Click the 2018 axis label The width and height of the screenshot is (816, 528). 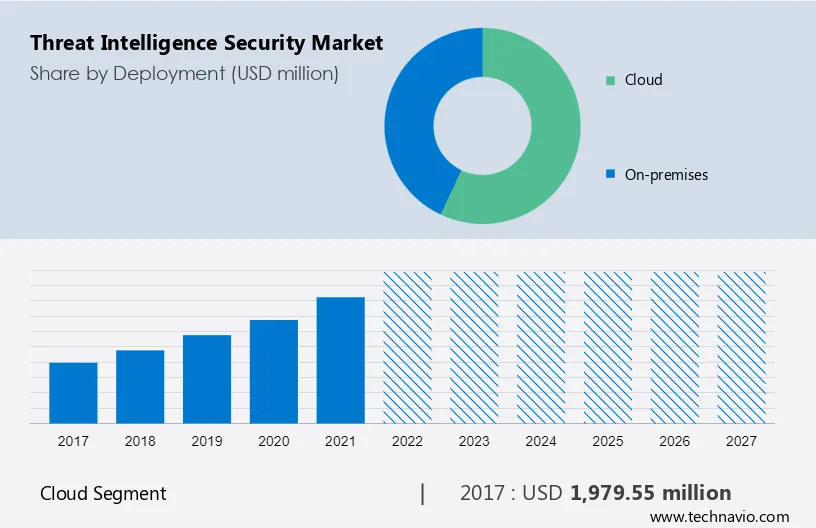coord(140,441)
